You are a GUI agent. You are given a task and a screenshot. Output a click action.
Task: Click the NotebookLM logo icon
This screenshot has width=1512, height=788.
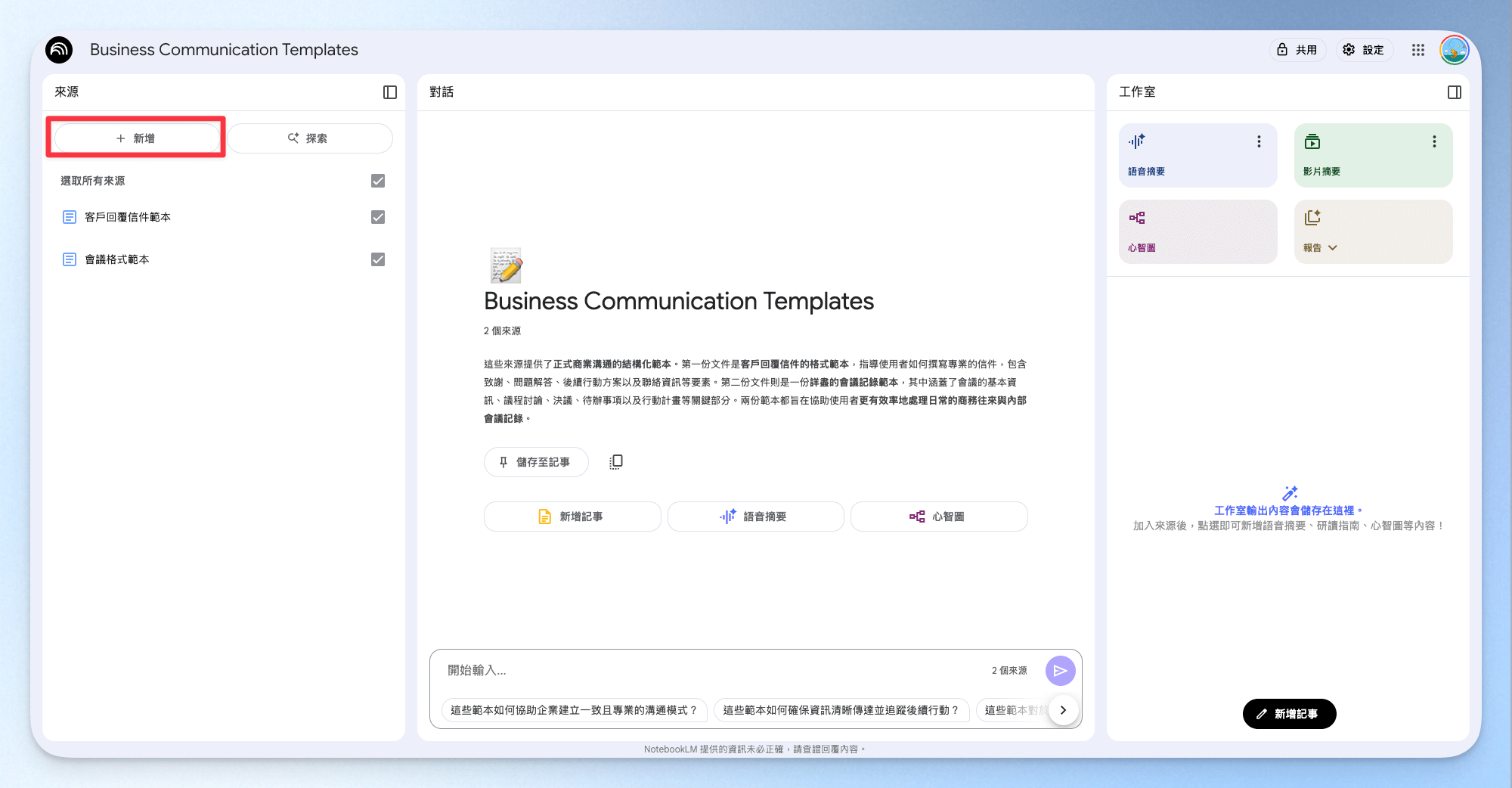coord(59,50)
